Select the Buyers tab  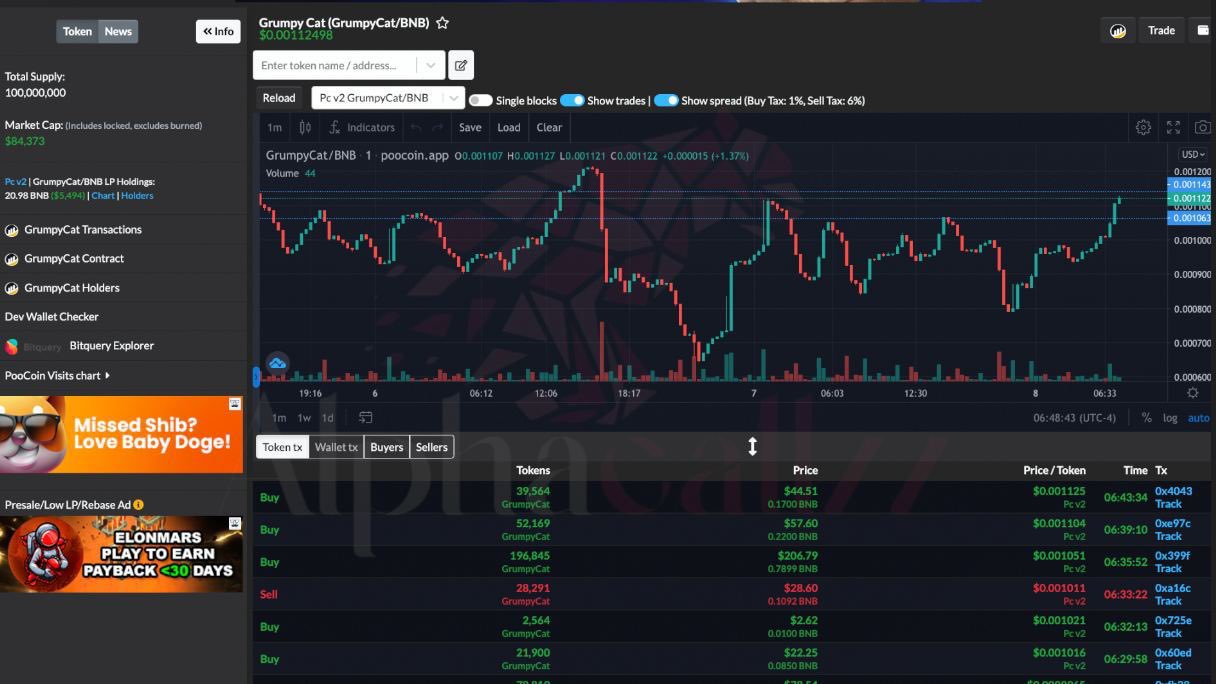pos(387,447)
